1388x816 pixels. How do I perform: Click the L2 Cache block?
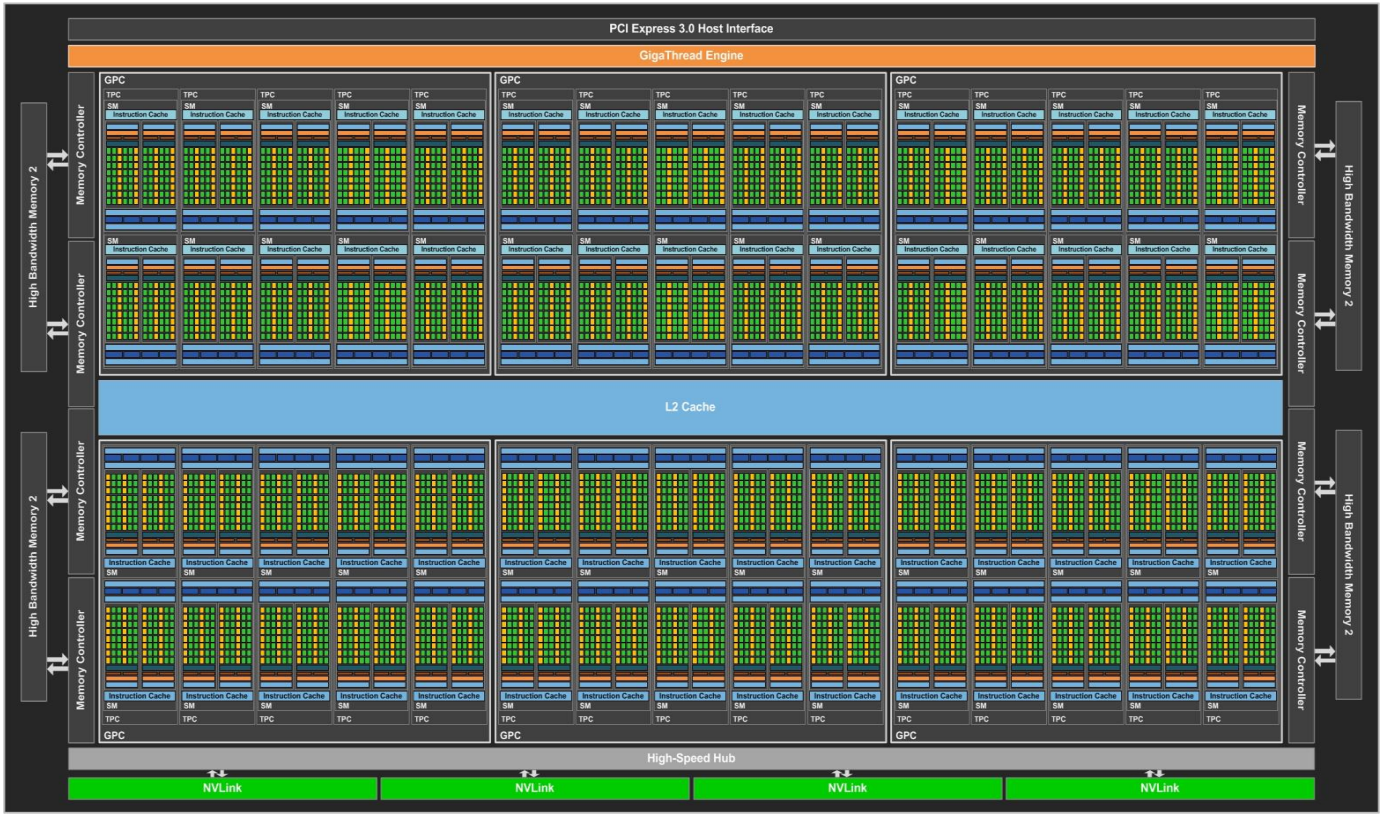click(x=690, y=407)
